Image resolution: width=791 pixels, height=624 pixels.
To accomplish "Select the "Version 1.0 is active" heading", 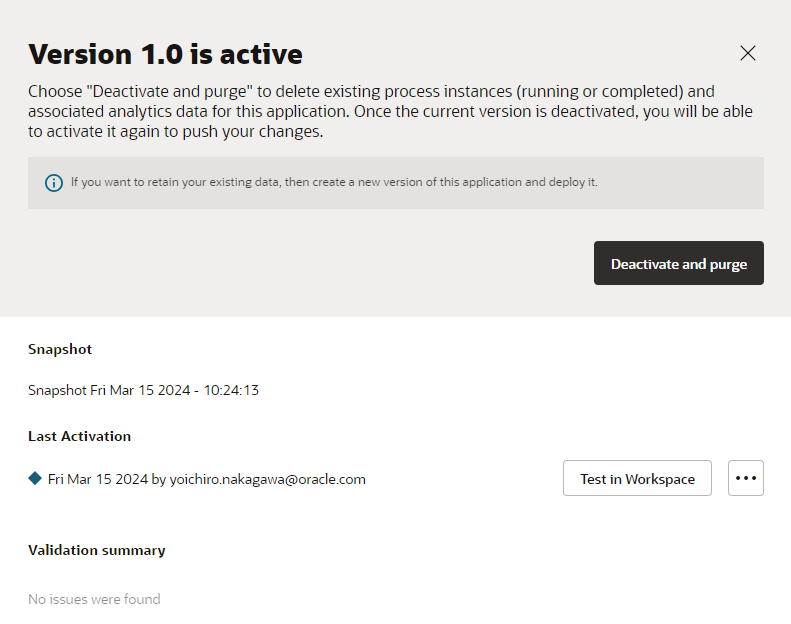I will pos(165,53).
